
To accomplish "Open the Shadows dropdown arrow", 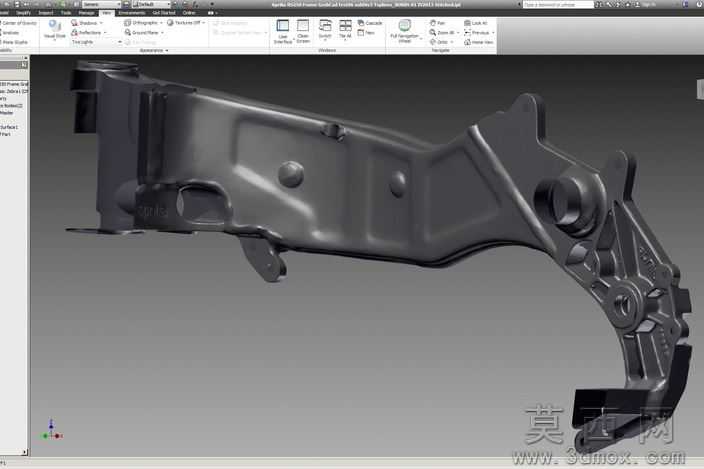I will [101, 23].
